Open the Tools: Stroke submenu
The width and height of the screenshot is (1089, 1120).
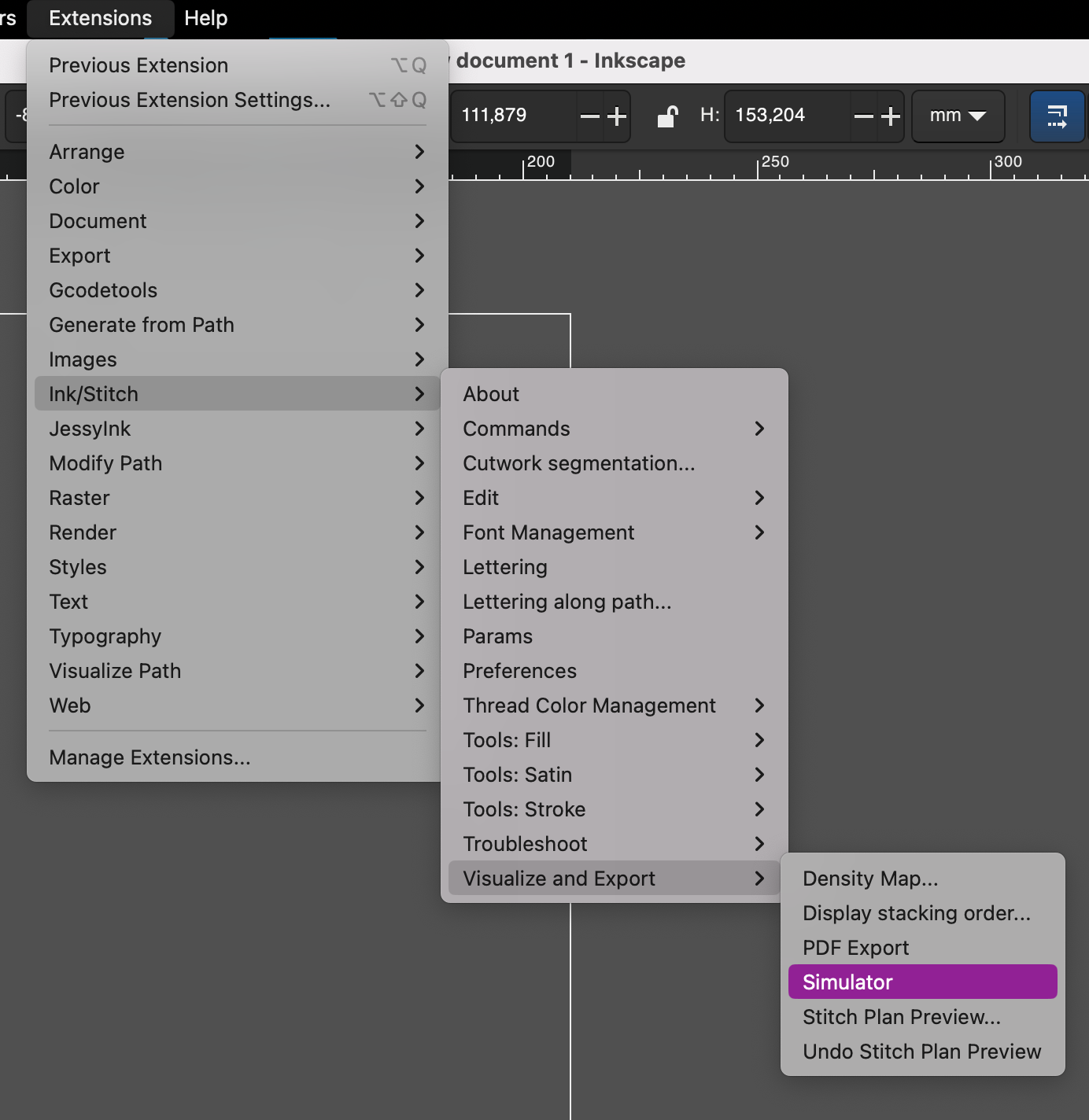click(615, 809)
